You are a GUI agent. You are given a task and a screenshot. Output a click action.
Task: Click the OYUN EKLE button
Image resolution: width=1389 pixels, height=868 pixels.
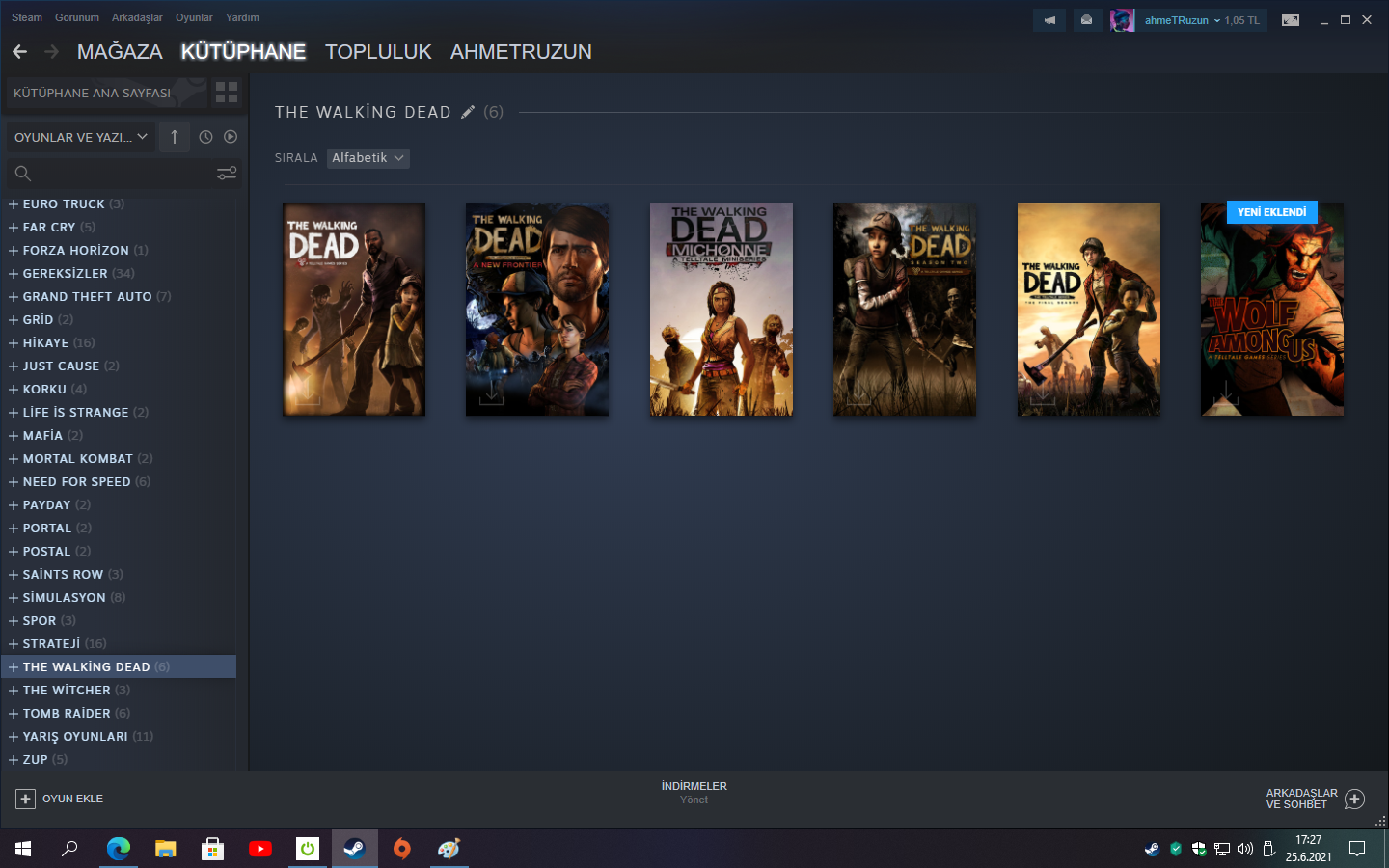click(x=60, y=799)
